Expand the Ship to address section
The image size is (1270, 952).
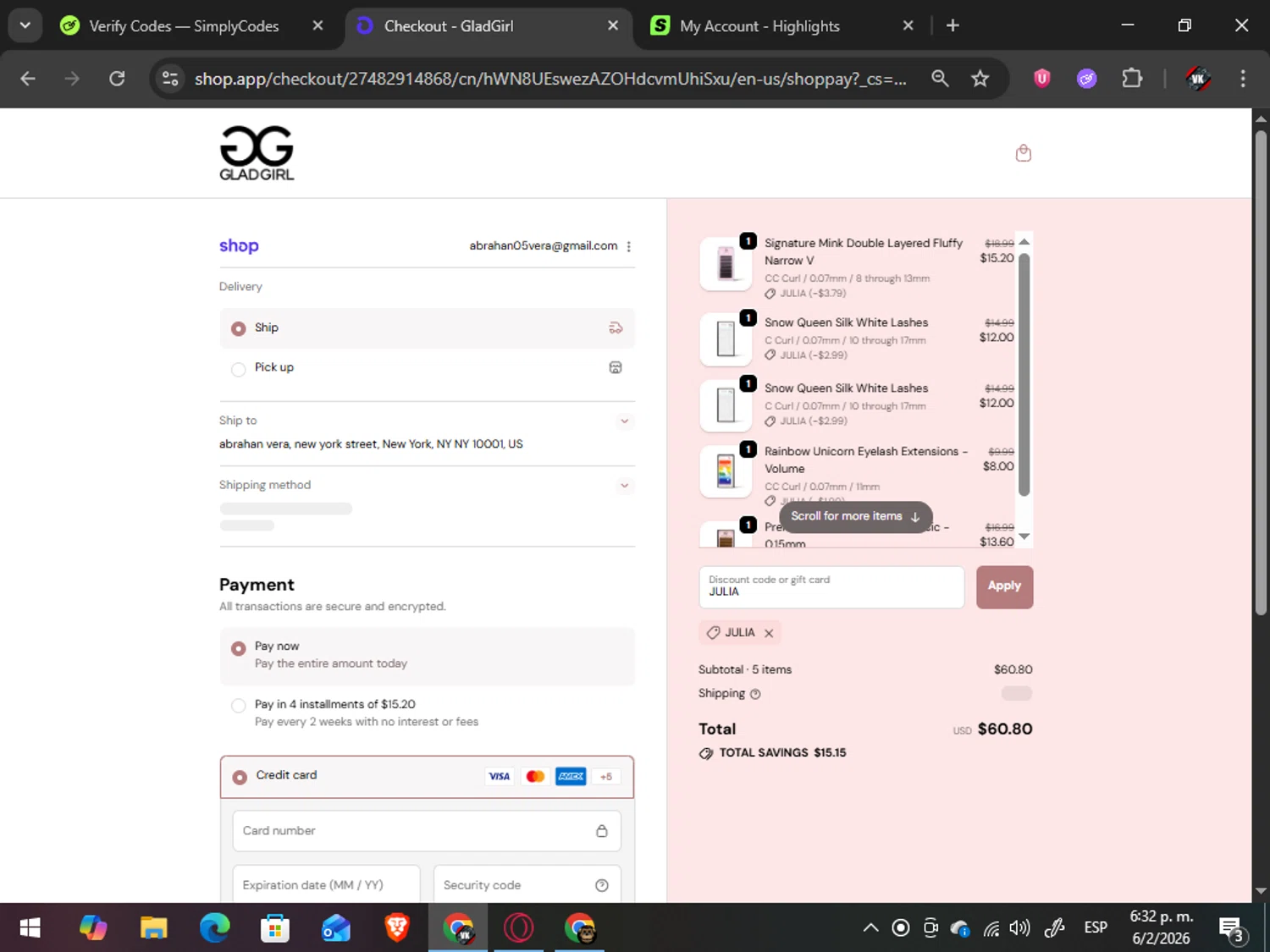(x=624, y=421)
